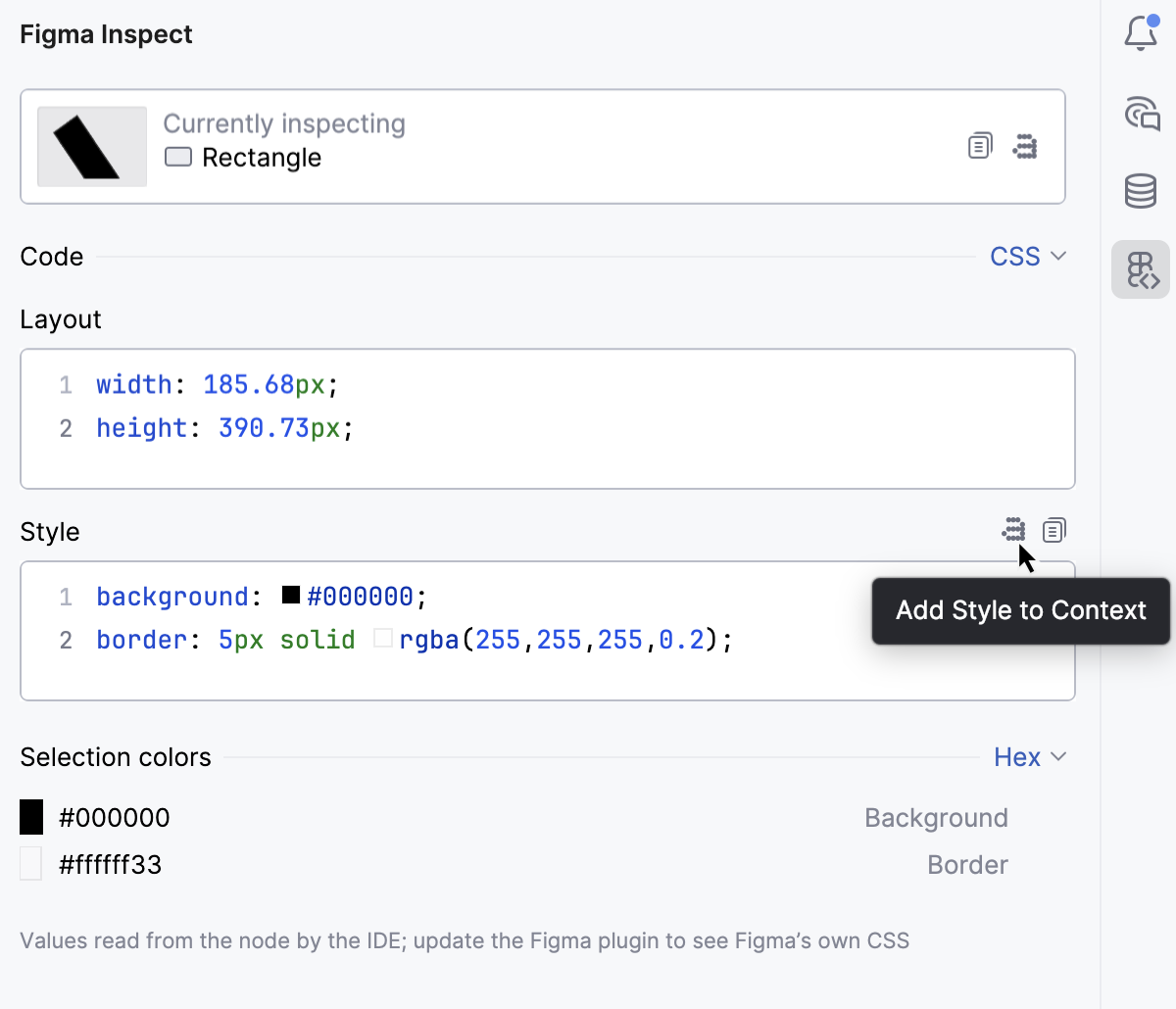Select the #ffffff33 selection color swatch
The height and width of the screenshot is (1009, 1176).
31,864
